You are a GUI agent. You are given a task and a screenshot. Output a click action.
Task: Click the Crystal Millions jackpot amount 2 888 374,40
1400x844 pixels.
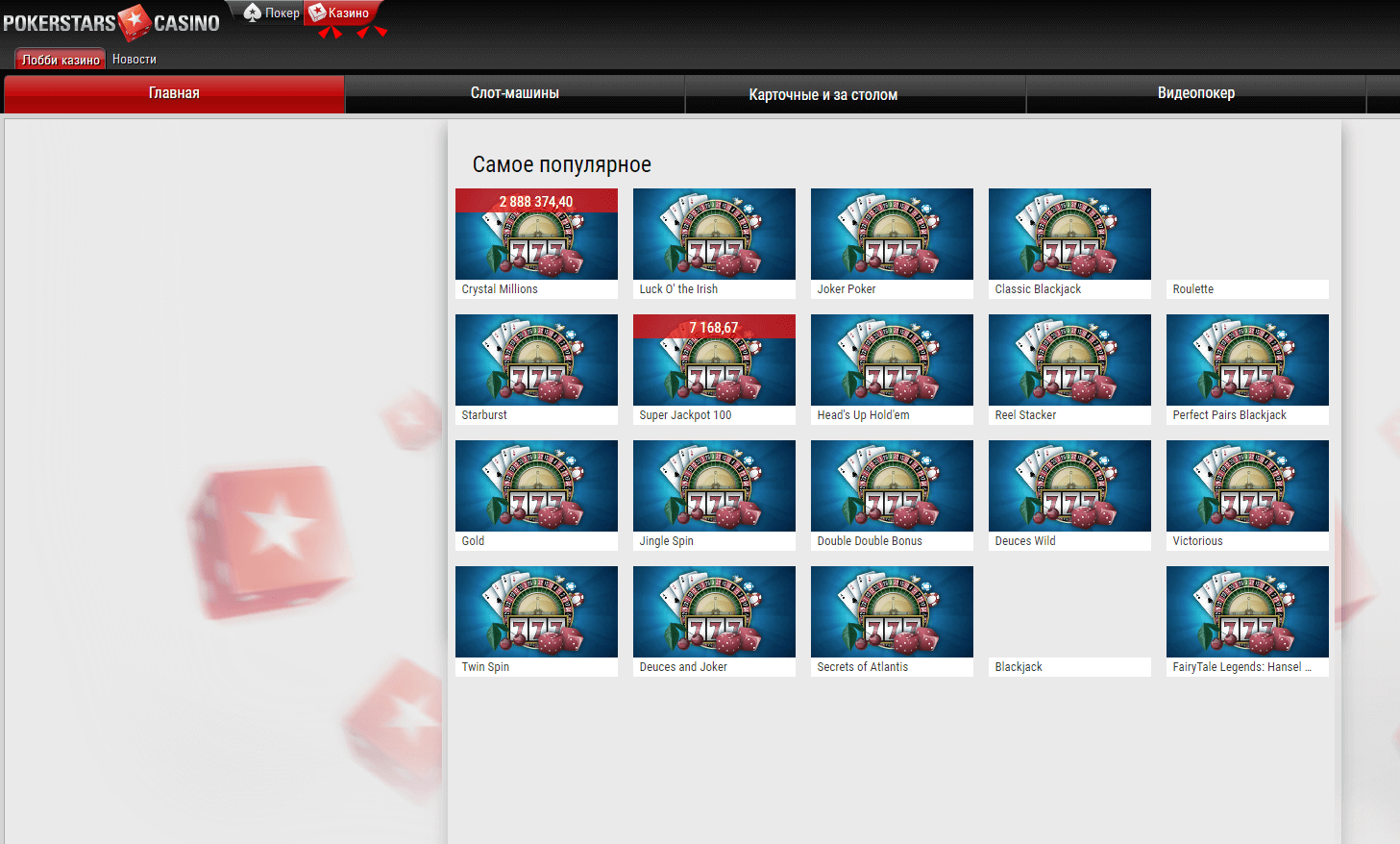coord(536,202)
